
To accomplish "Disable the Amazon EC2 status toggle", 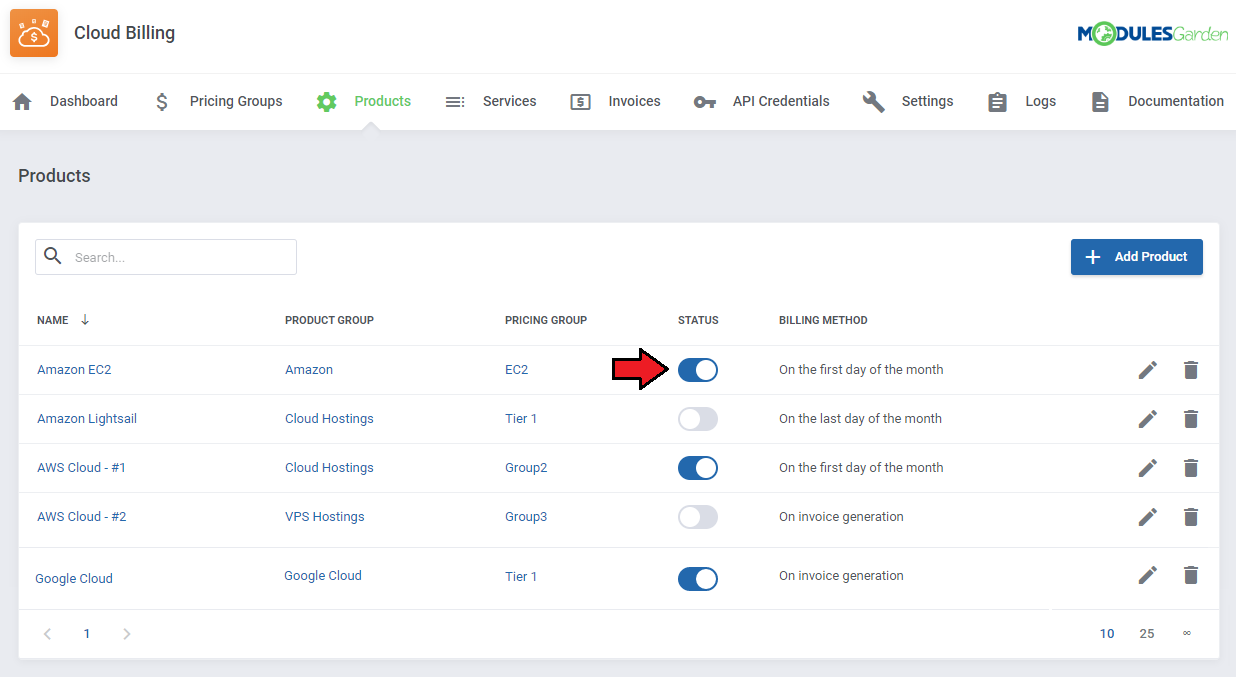I will [697, 370].
